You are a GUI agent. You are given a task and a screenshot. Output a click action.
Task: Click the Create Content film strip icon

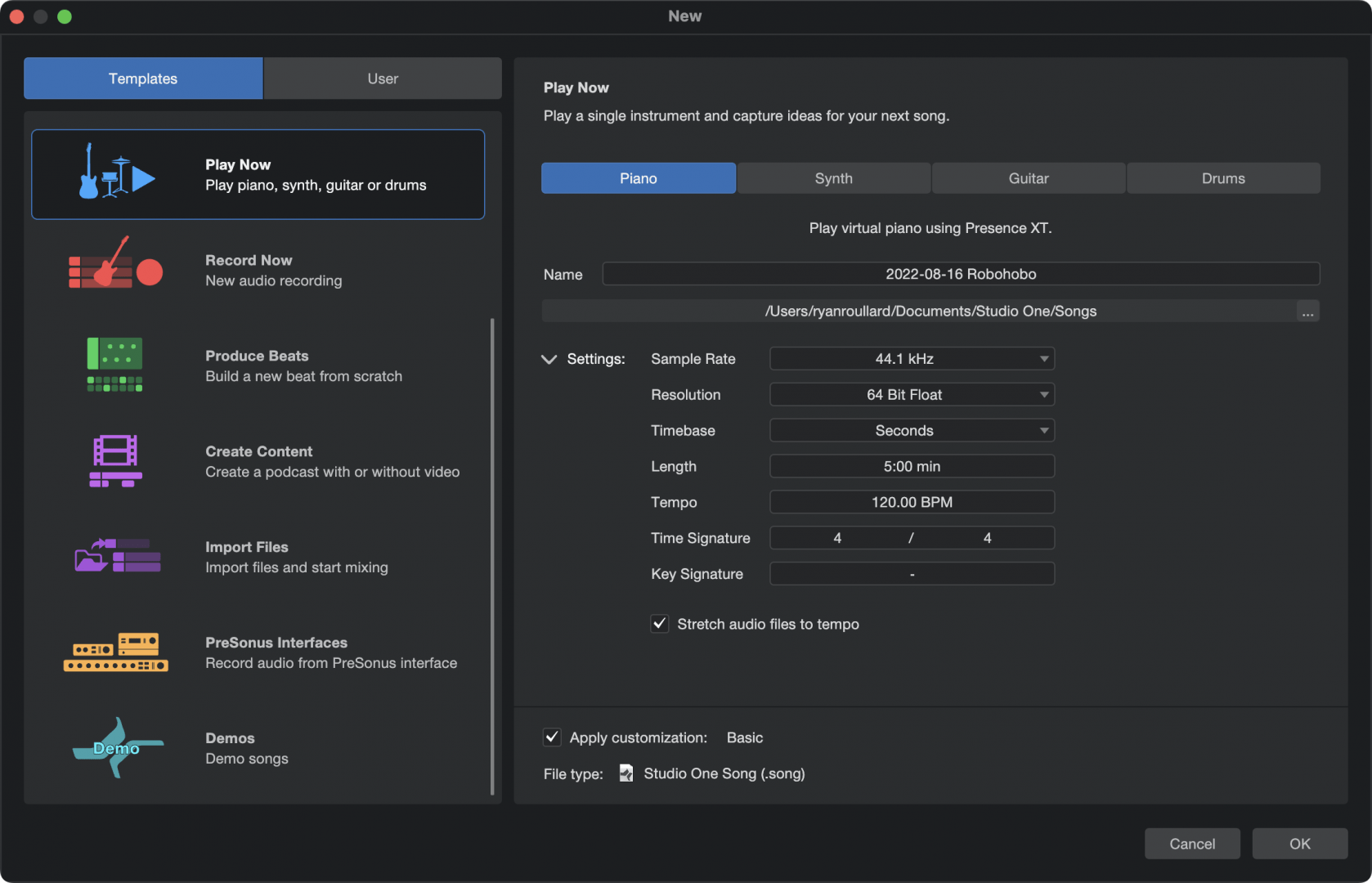click(115, 460)
